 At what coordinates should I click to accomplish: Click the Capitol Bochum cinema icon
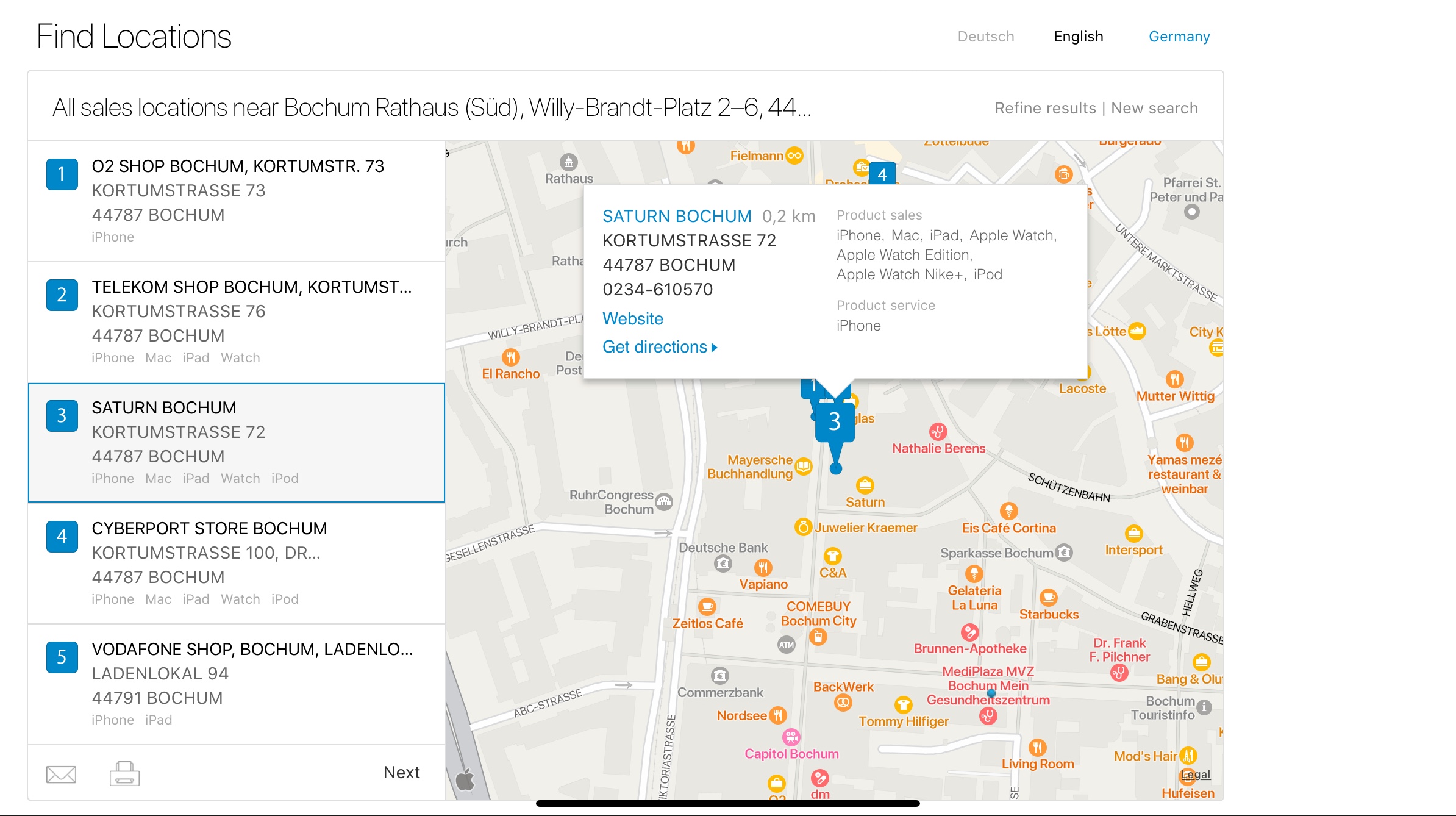click(791, 737)
